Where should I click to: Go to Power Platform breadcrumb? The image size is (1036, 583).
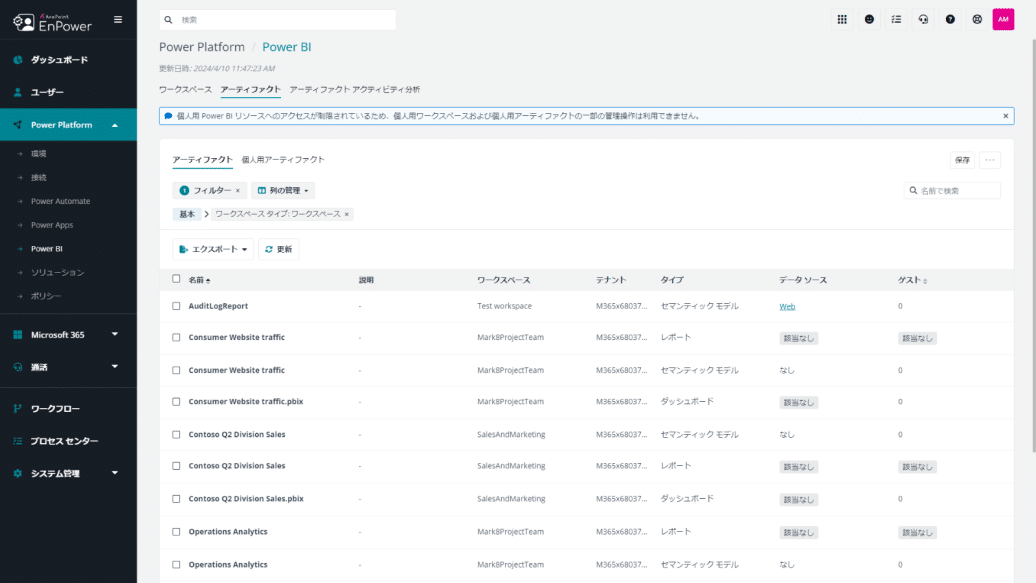(x=202, y=47)
